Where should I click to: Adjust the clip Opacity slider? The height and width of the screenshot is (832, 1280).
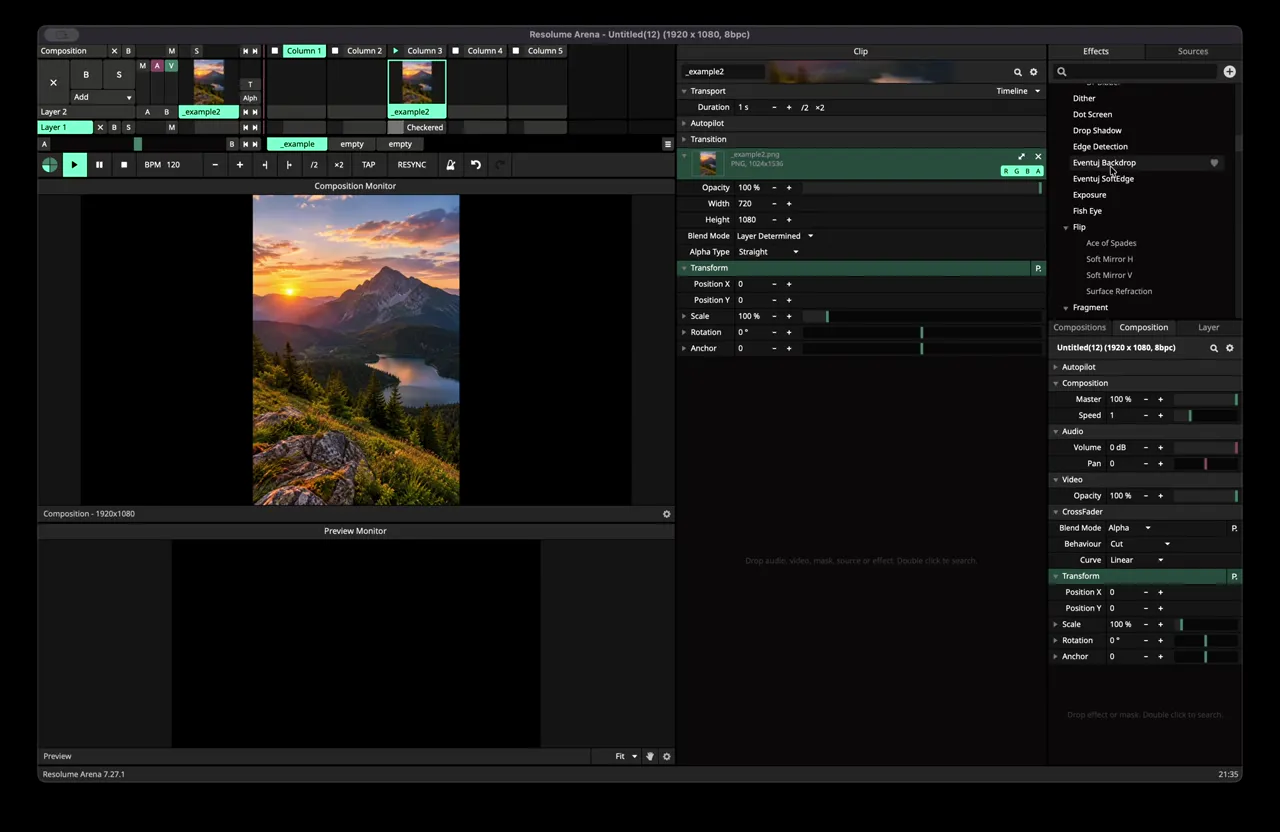click(922, 188)
